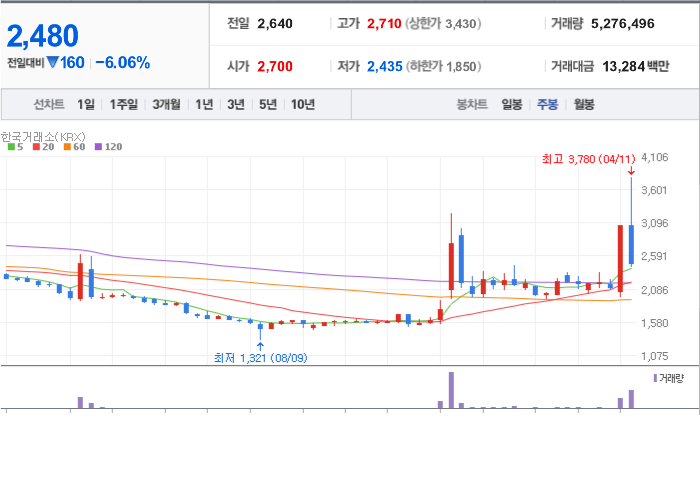Click the 3,601 y-axis label
This screenshot has height=490, width=700.
tap(654, 190)
